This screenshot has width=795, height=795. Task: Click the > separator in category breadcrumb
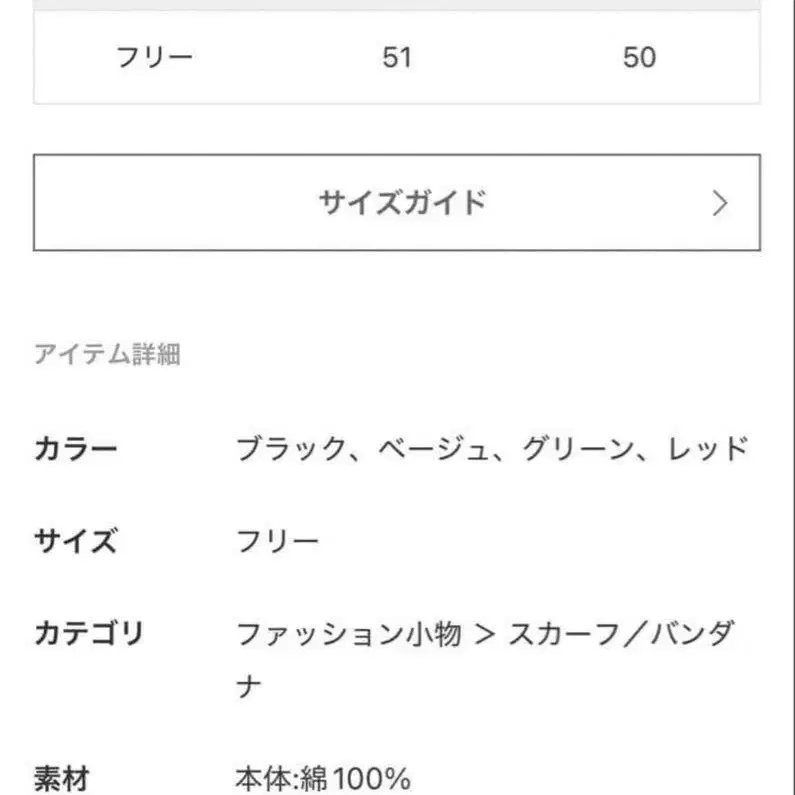click(485, 634)
